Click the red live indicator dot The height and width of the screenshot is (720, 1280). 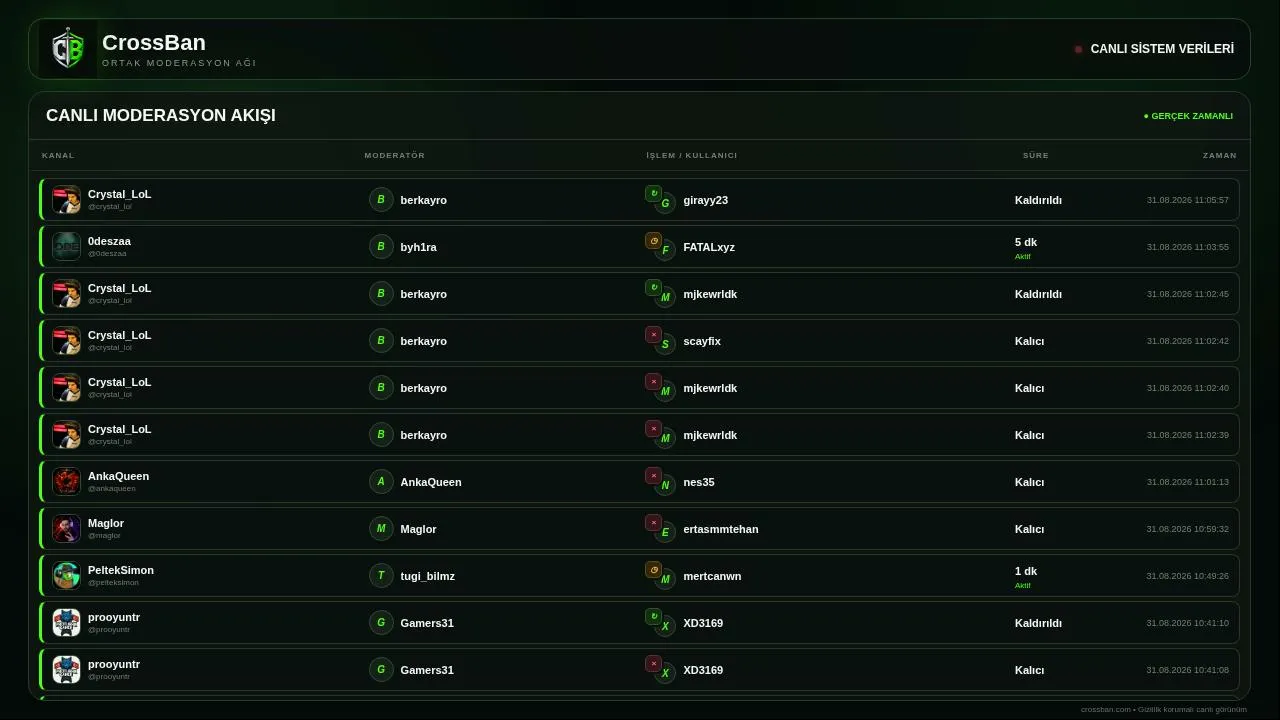1078,49
